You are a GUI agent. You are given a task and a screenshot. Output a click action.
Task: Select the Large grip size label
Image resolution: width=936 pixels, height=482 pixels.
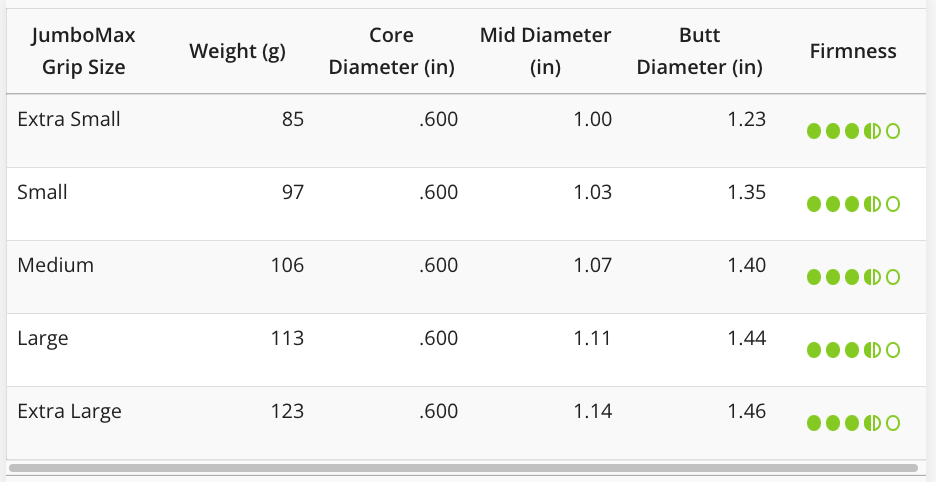(x=43, y=338)
